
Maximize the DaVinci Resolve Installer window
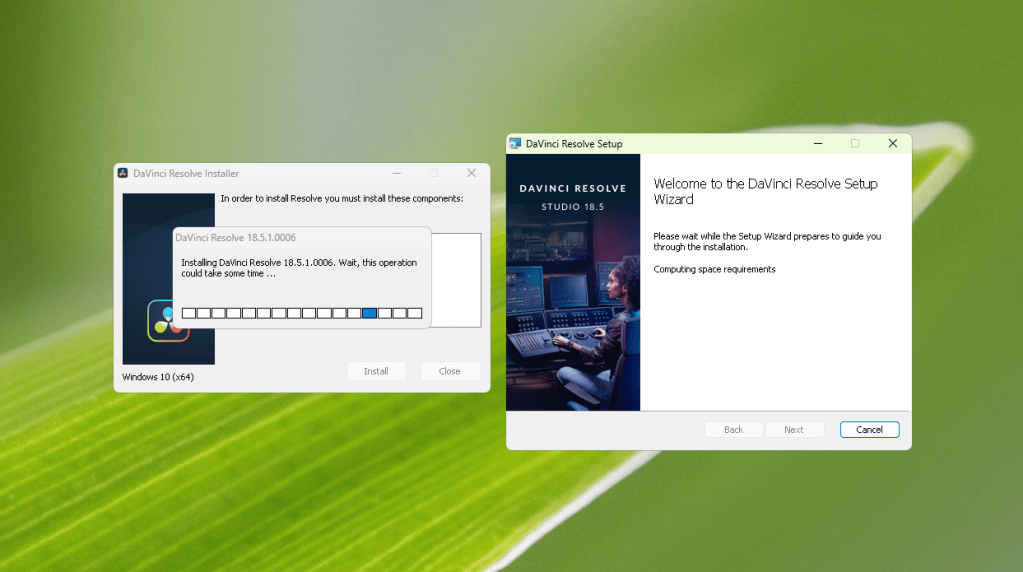433,173
